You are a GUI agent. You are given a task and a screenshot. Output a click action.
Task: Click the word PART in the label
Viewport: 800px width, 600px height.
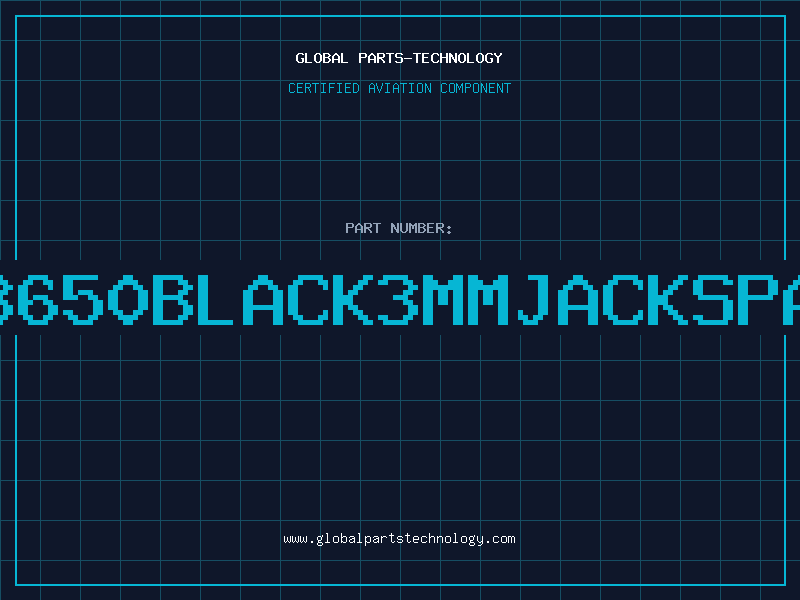click(363, 228)
